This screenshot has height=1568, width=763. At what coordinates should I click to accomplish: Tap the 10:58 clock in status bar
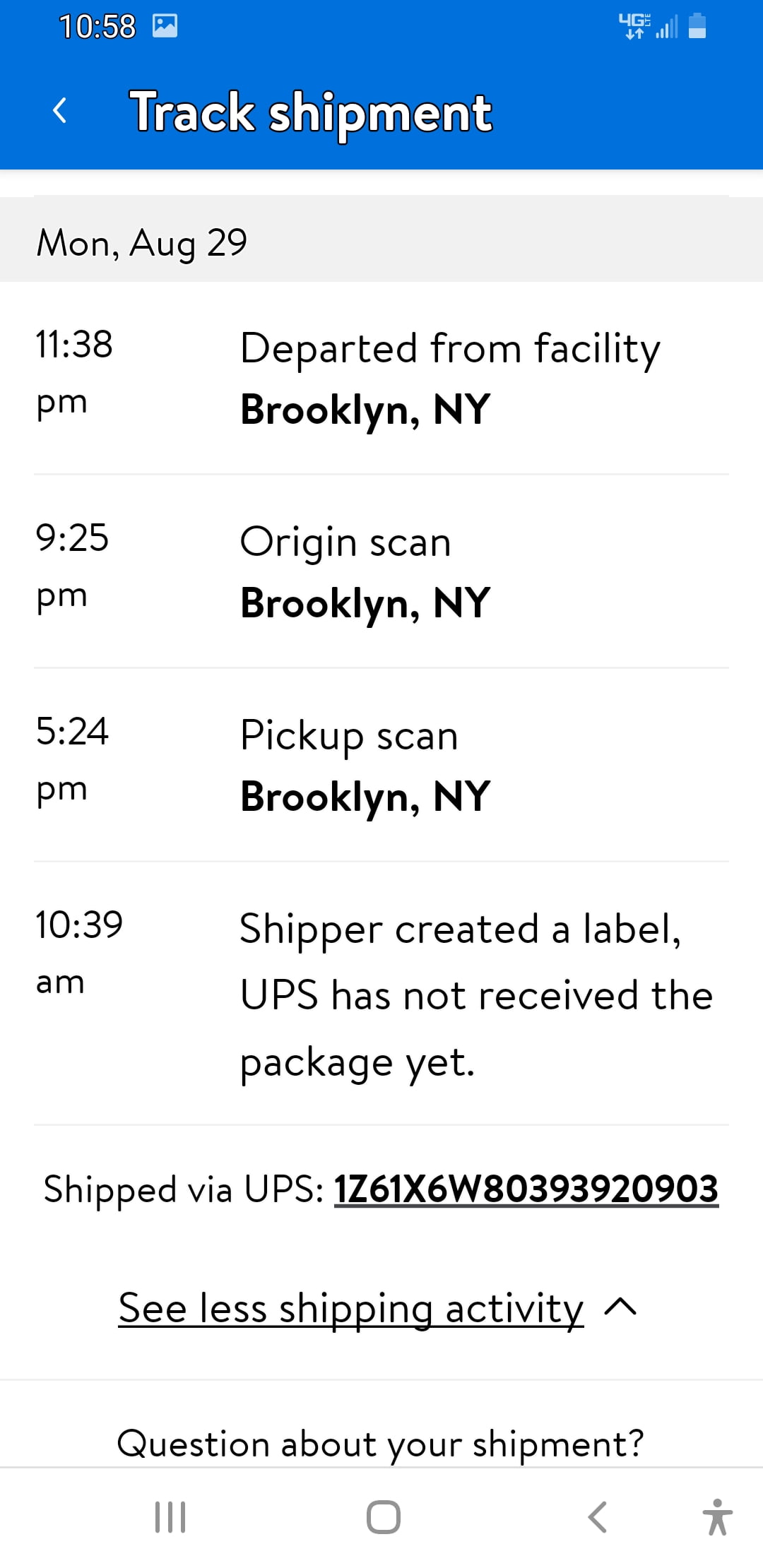(97, 27)
